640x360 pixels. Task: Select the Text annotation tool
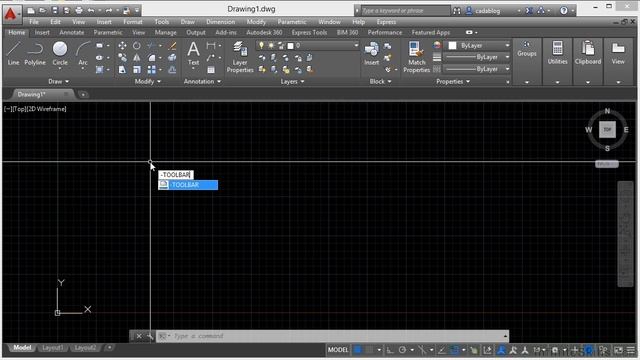coord(193,53)
